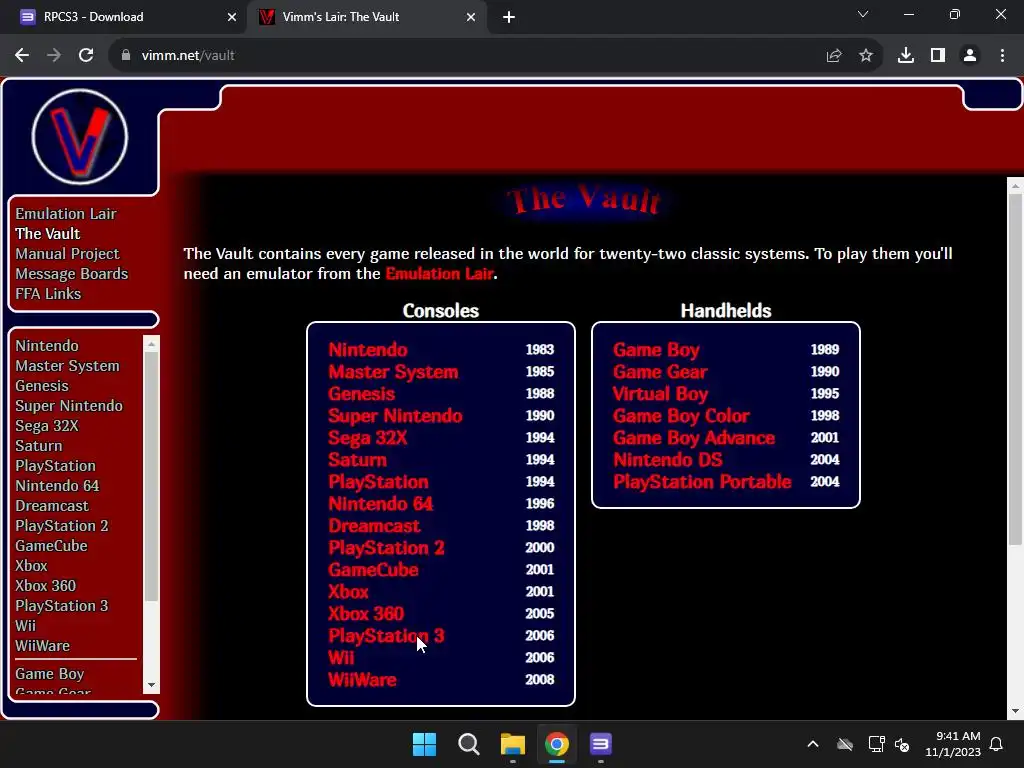
Task: Open a new browser tab
Action: (x=509, y=17)
